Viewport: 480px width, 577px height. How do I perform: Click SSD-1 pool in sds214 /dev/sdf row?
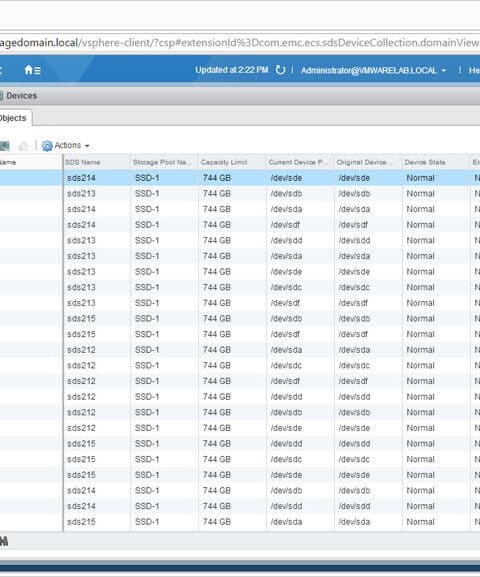(147, 225)
